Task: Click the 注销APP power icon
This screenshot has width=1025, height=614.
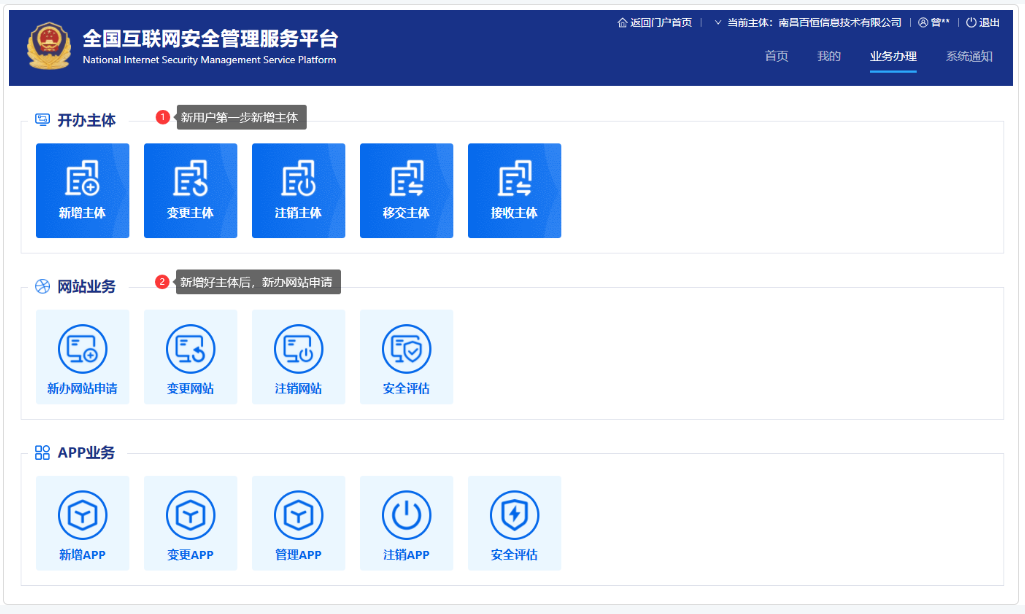Action: [406, 523]
